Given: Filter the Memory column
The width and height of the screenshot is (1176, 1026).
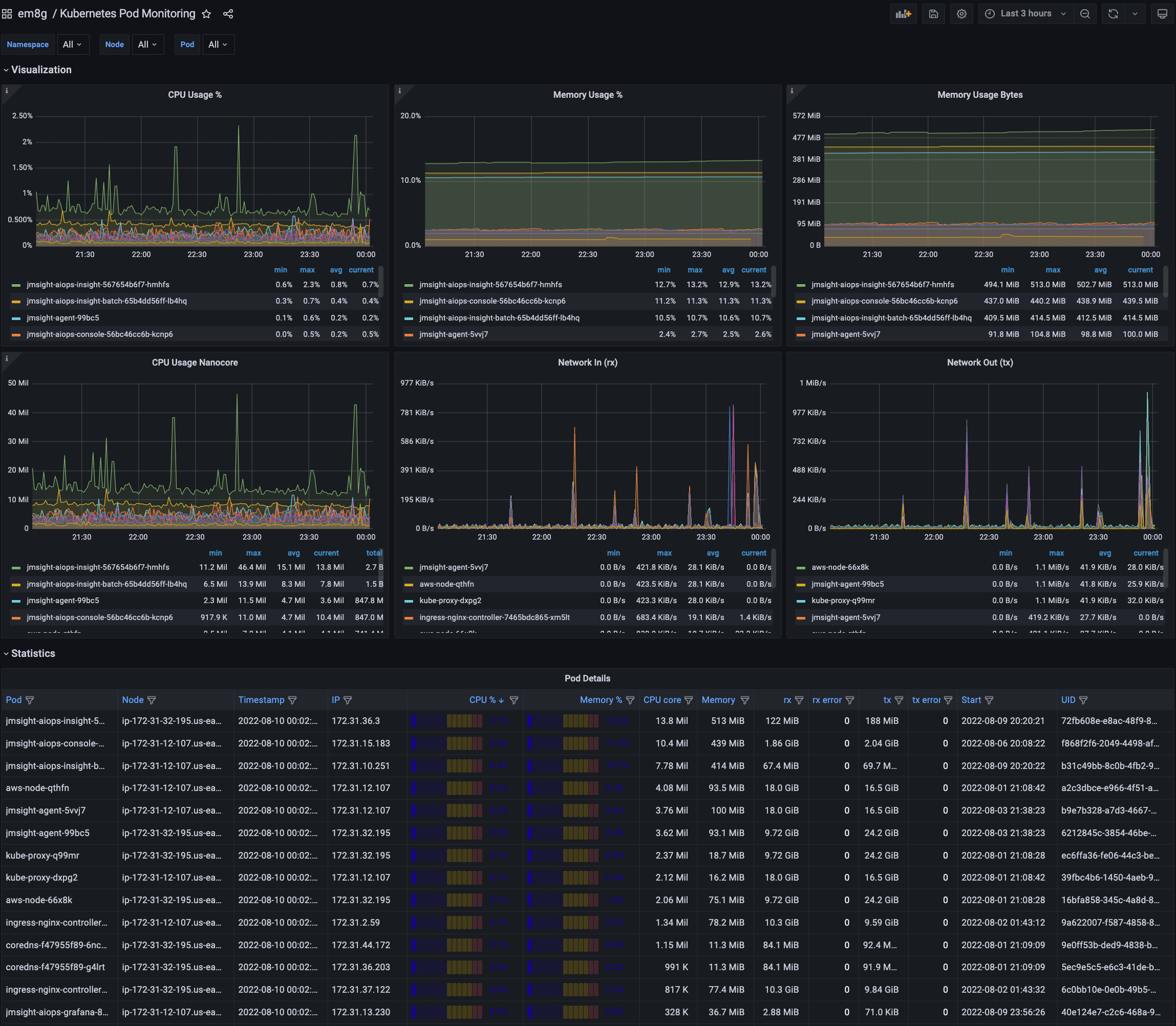Looking at the screenshot, I should 745,700.
